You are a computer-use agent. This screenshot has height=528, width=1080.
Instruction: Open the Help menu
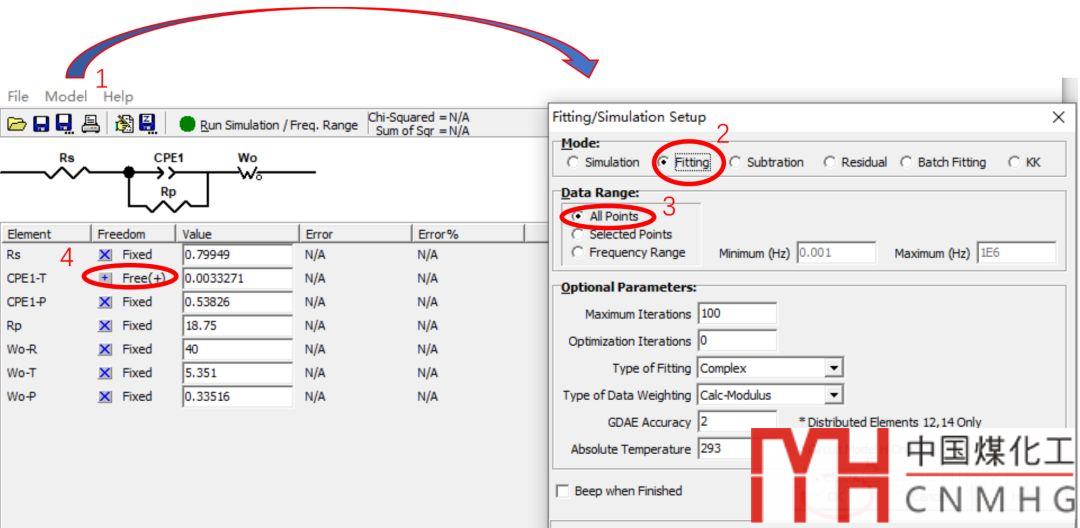[118, 96]
